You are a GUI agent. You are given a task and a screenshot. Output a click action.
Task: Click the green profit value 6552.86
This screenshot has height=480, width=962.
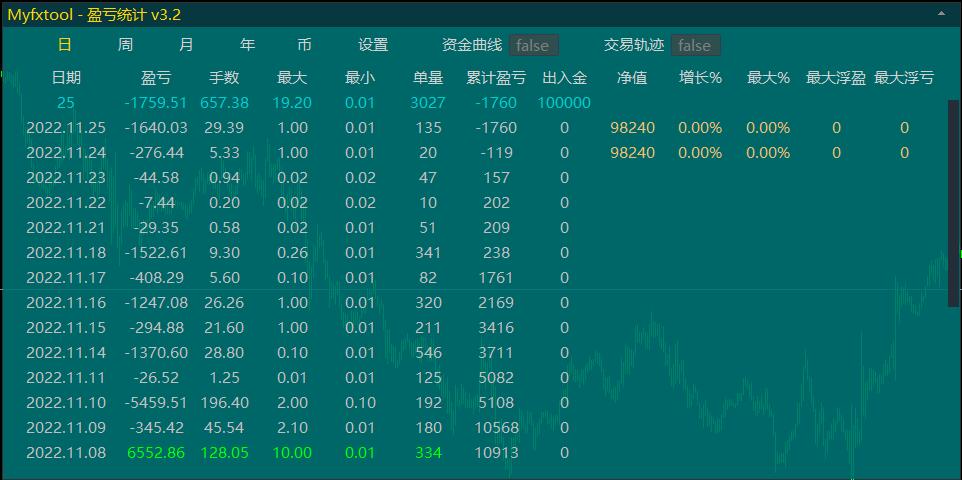[x=156, y=452]
